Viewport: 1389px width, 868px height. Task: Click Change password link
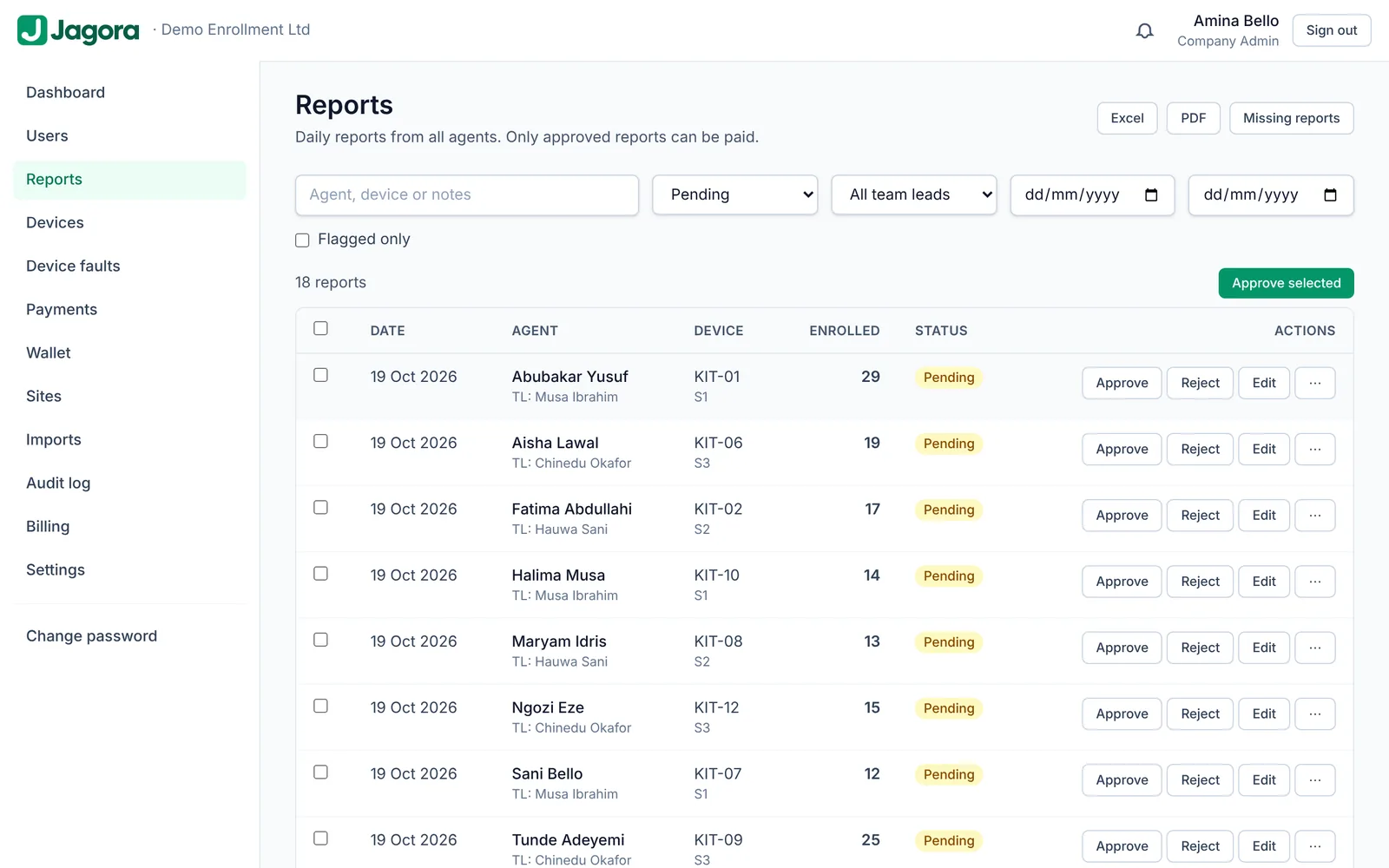[130, 636]
